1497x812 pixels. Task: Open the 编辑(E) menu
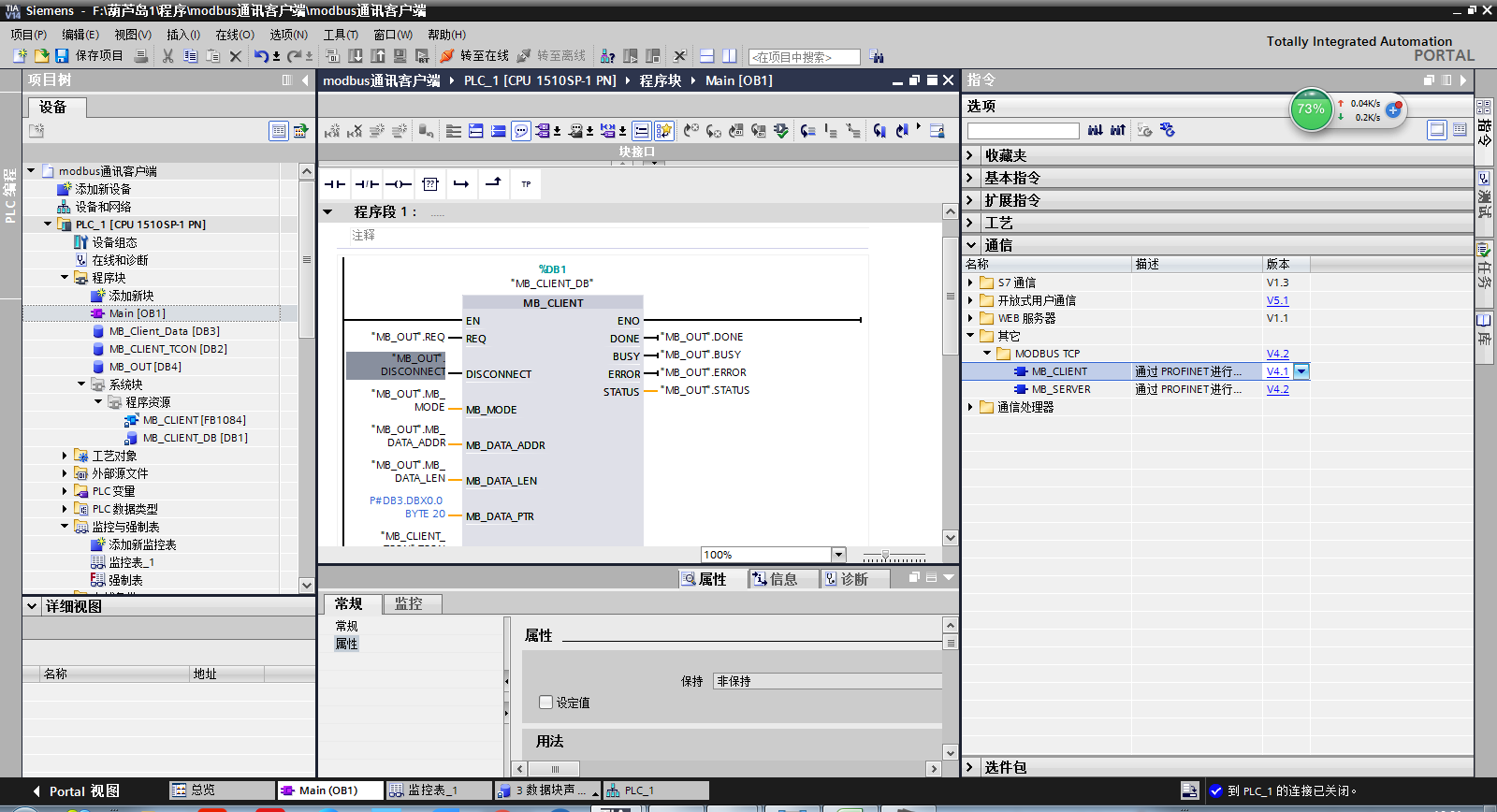tap(80, 35)
